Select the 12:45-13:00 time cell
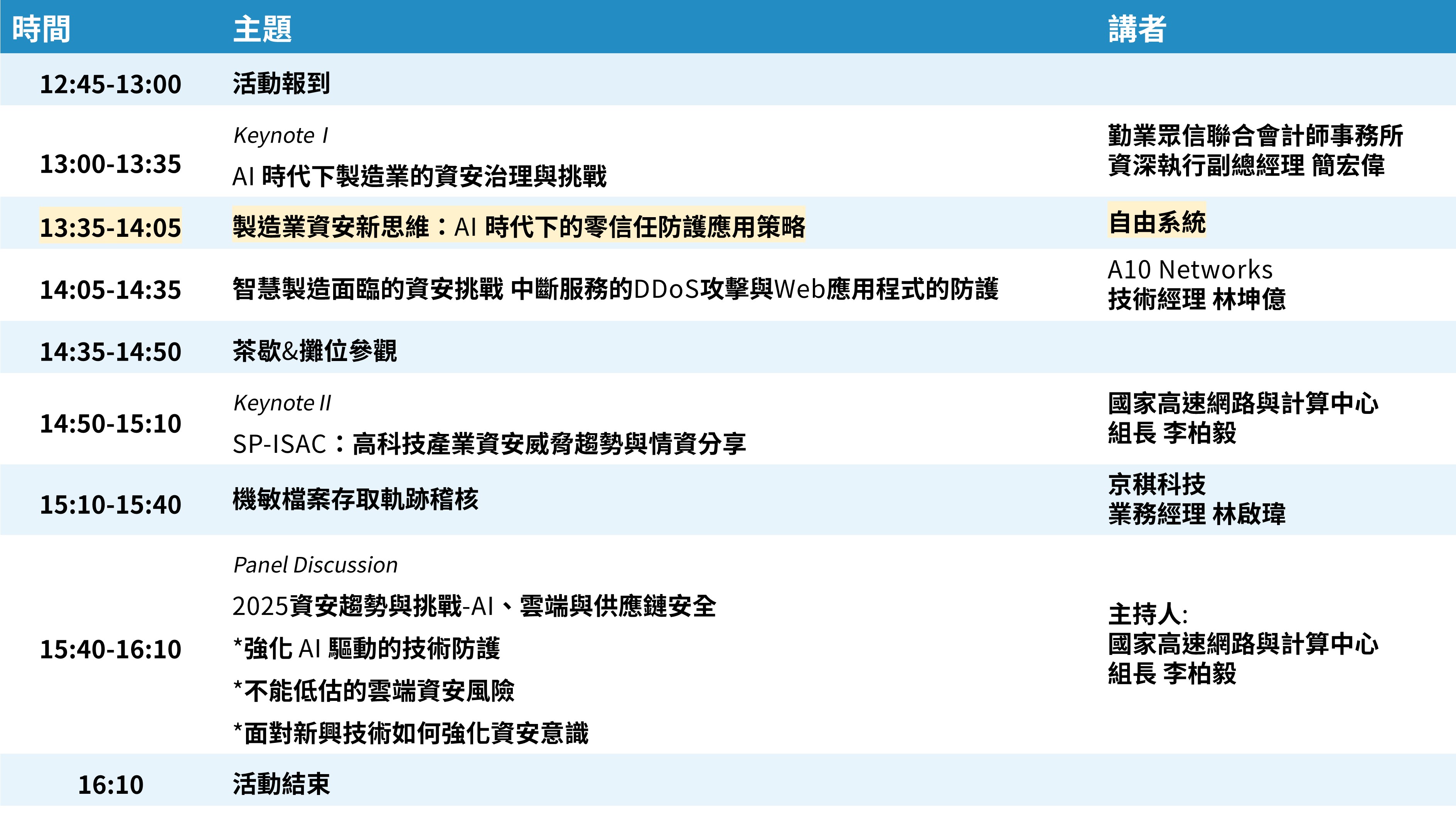 click(111, 84)
